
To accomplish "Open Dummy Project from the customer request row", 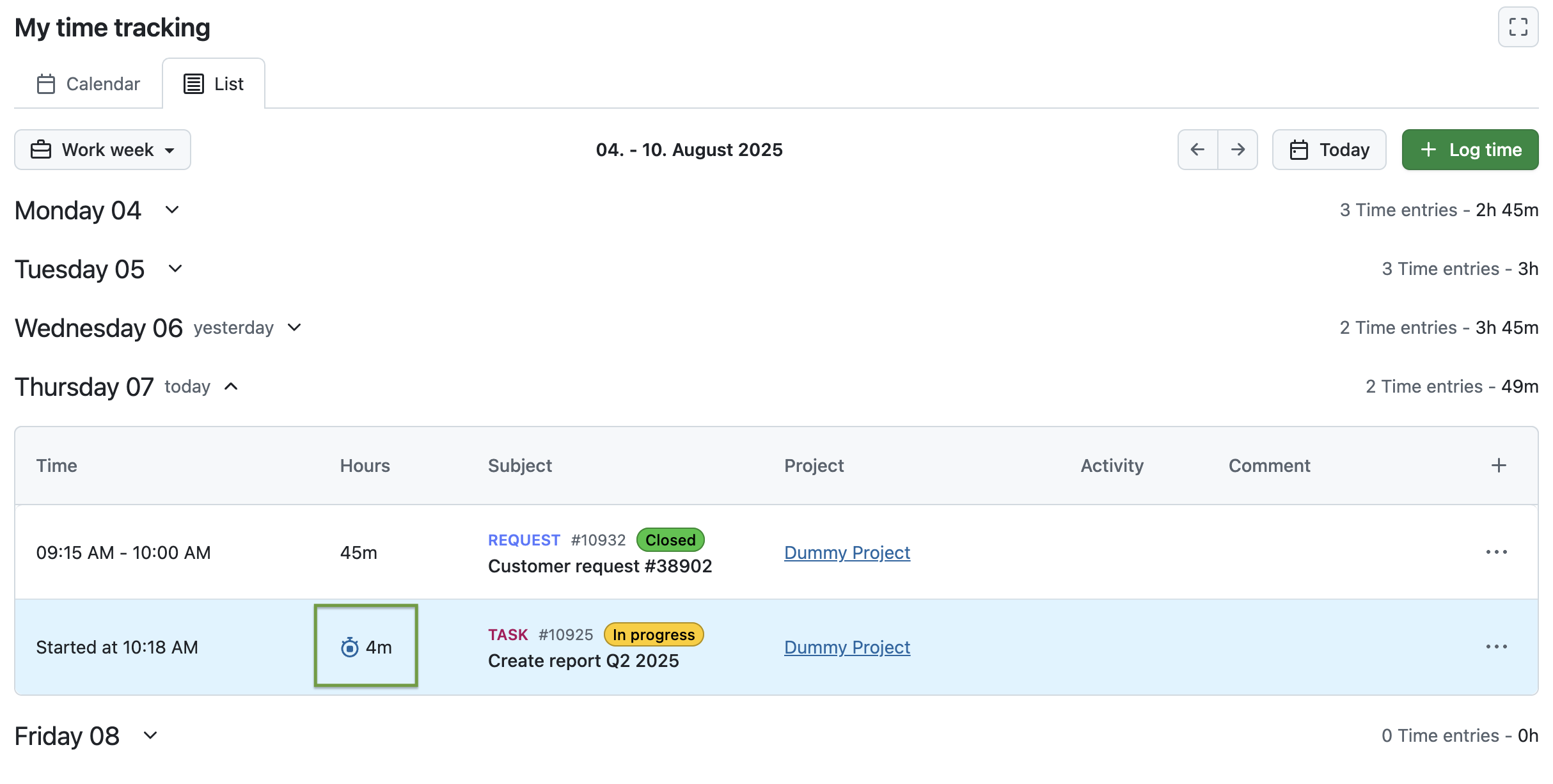I will tap(847, 552).
